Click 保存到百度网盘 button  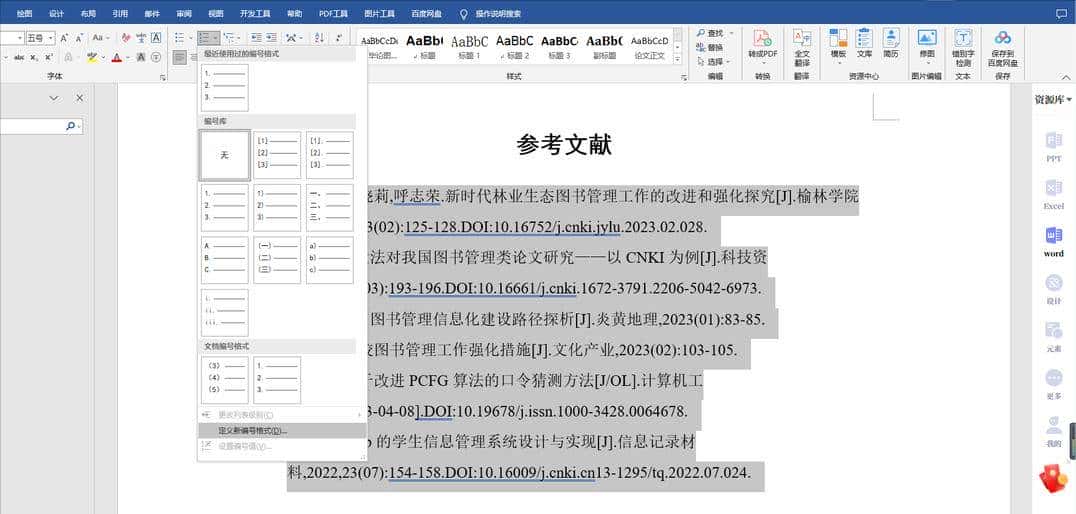1003,47
